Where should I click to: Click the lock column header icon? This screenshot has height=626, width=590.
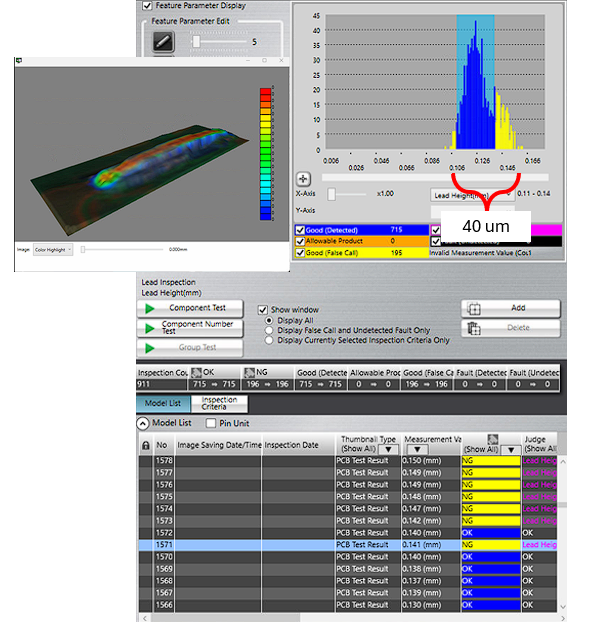[x=146, y=446]
